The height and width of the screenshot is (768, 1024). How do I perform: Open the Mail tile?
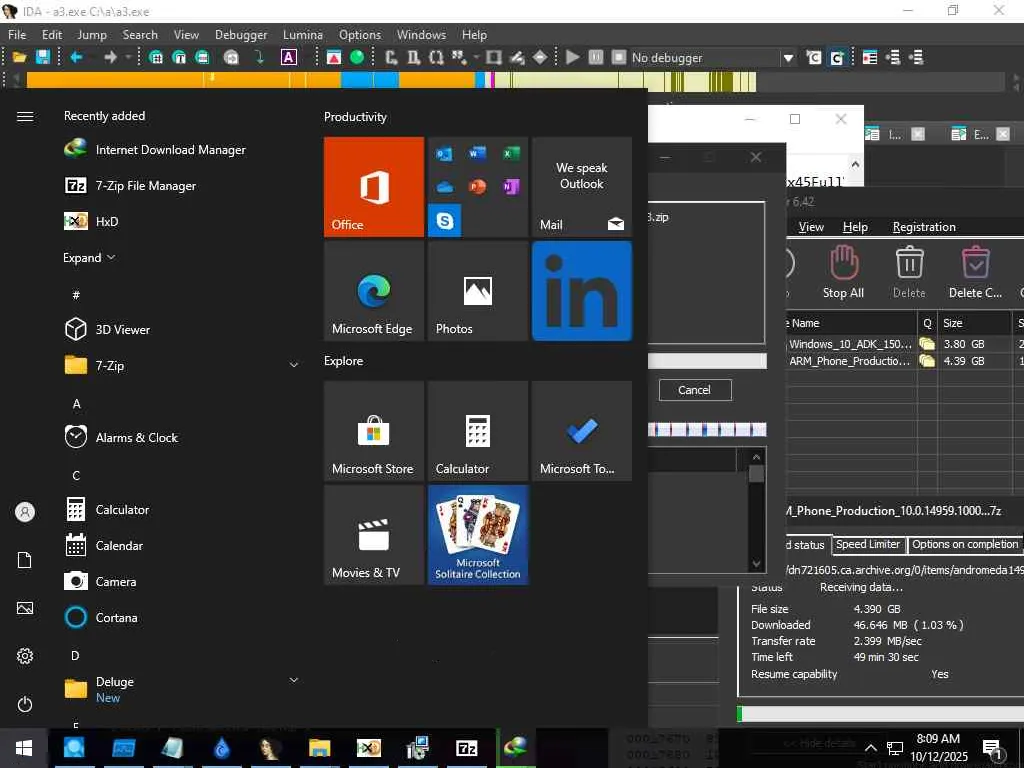coord(582,187)
